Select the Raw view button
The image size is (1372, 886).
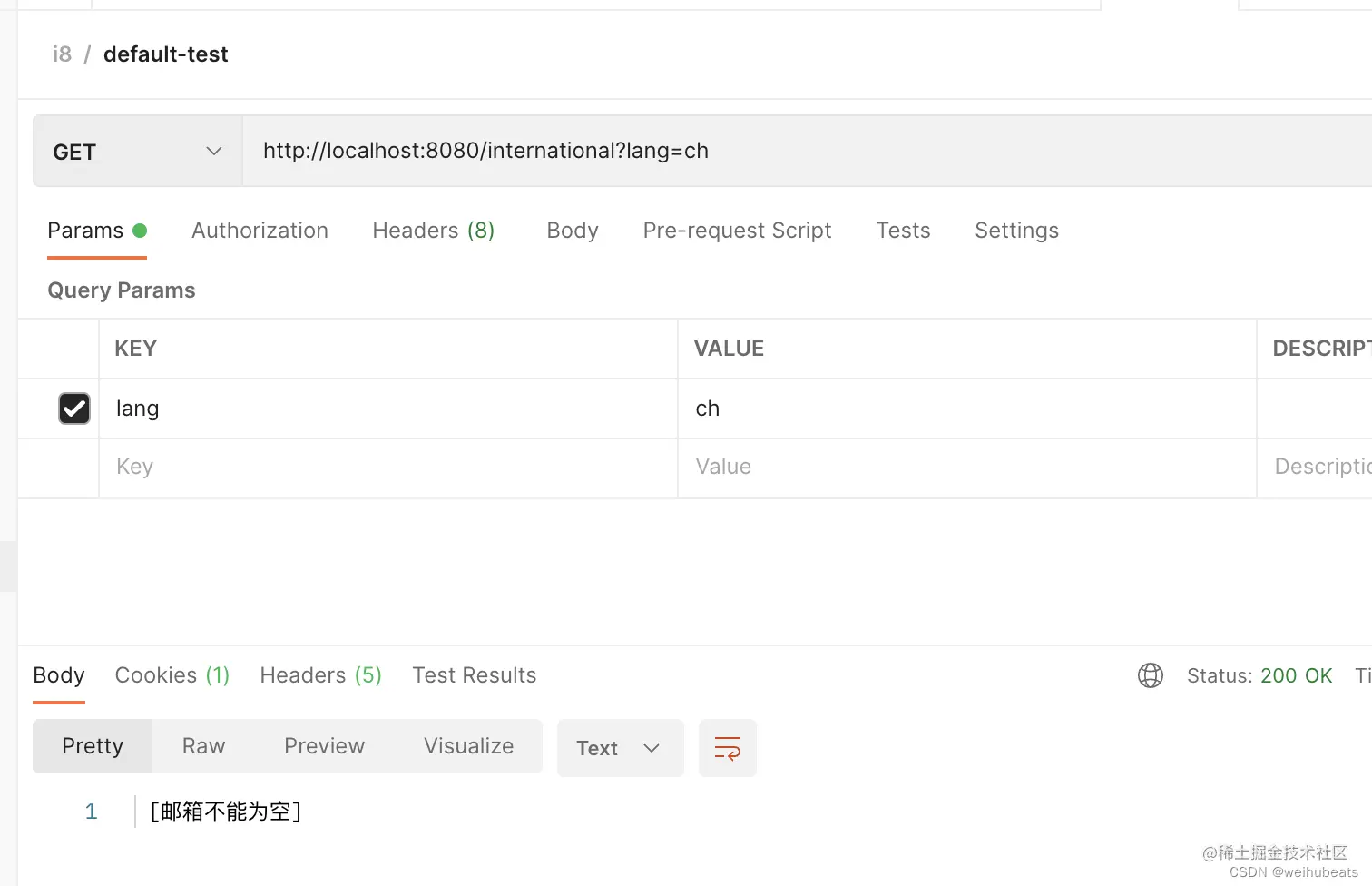click(203, 746)
